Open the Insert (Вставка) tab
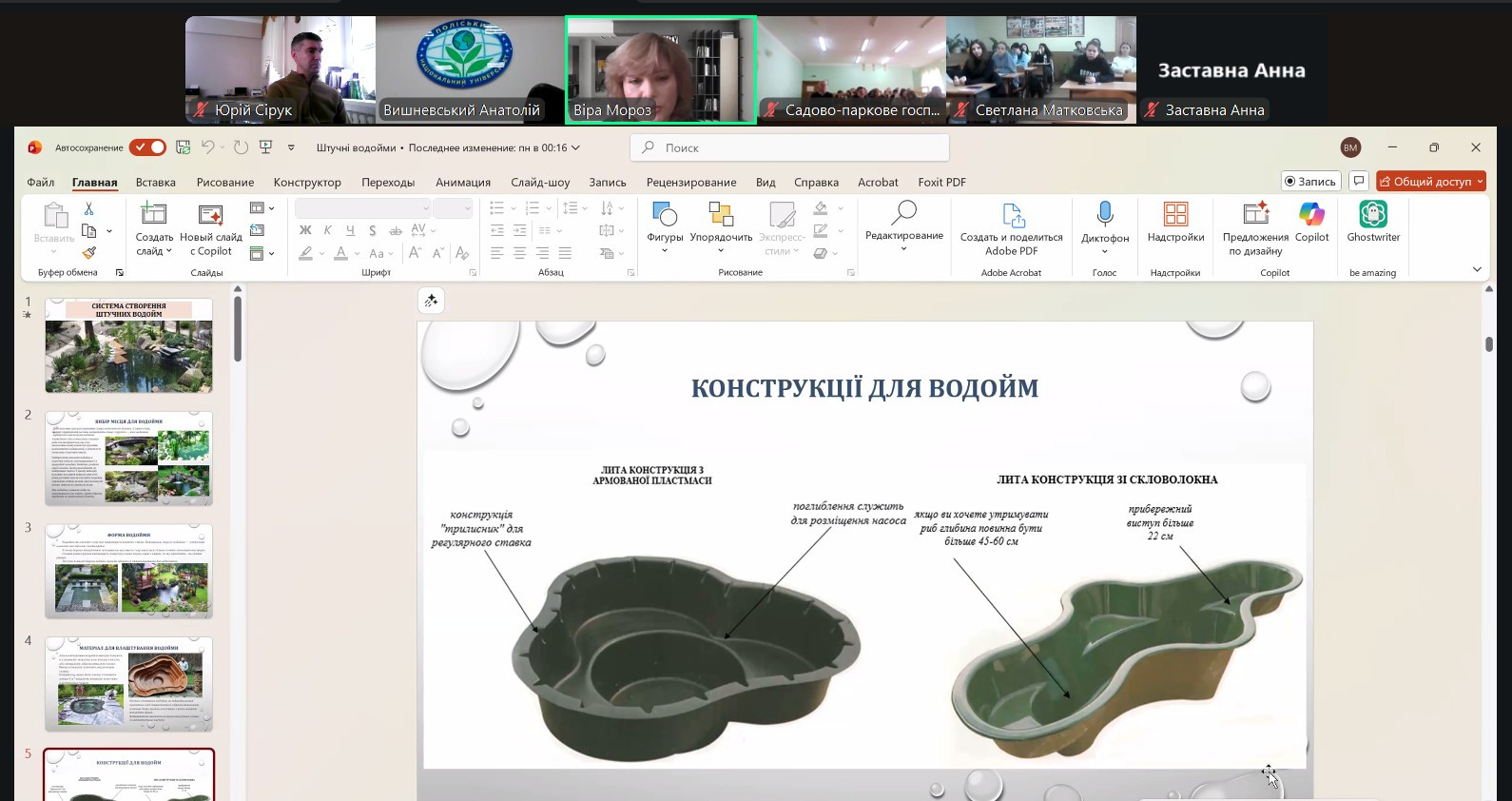Screen dimensions: 1512x801 point(155,183)
